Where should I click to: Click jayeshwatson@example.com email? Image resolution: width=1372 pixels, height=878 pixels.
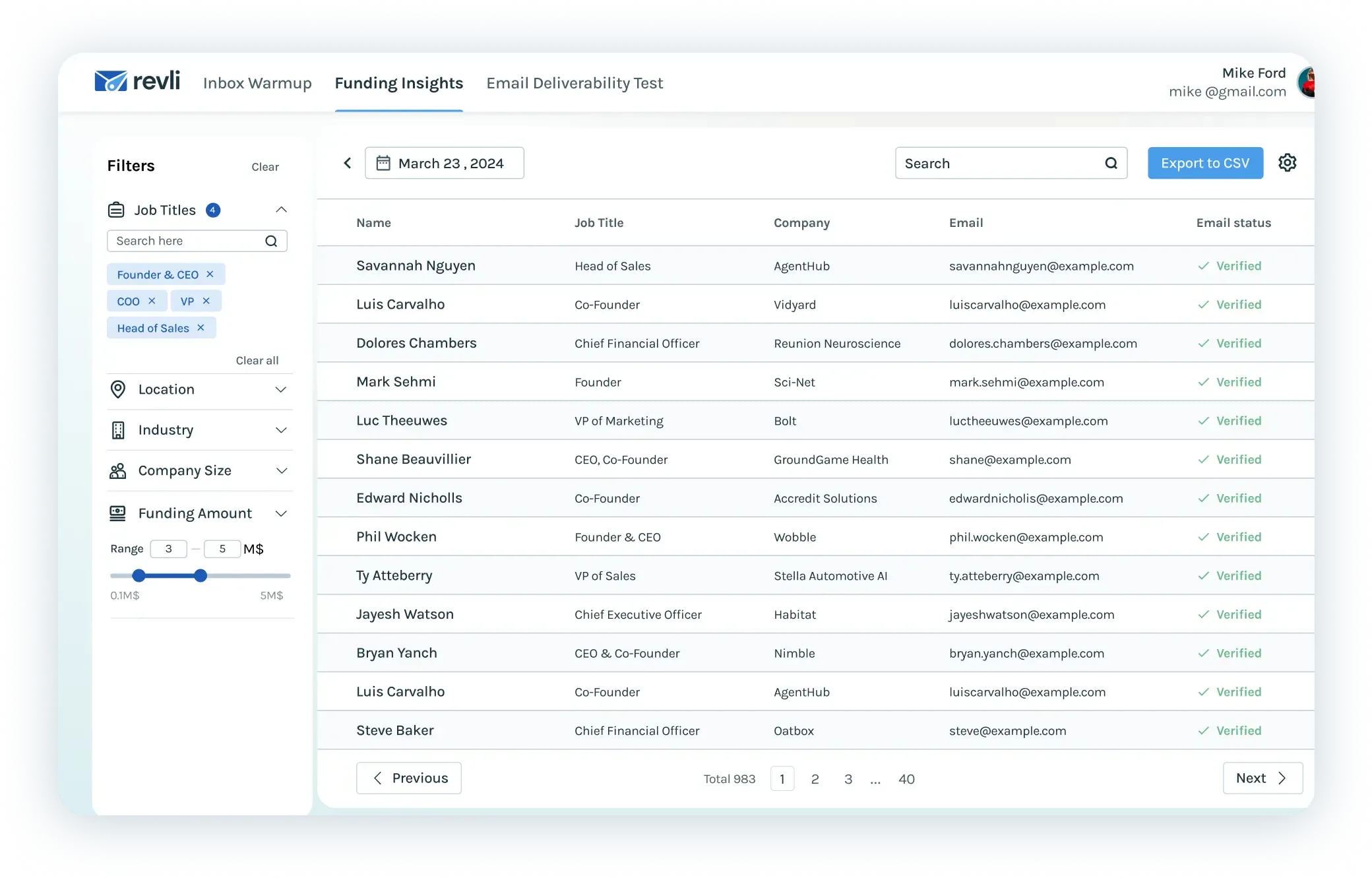[1032, 615]
